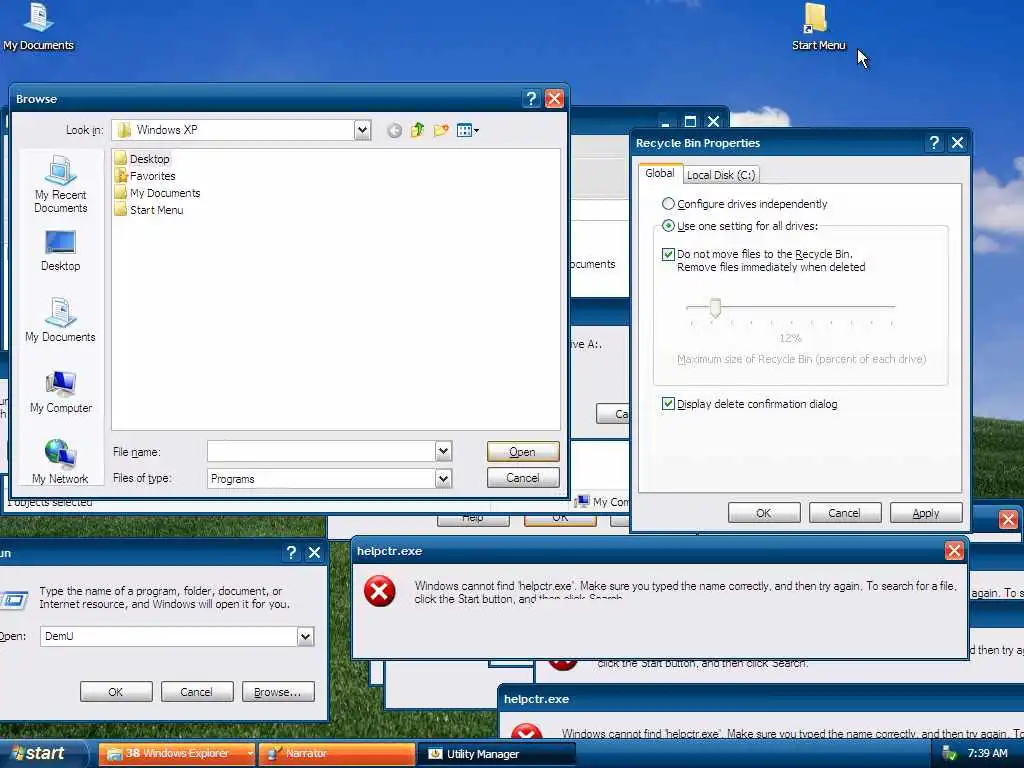Switch to Global tab
Image resolution: width=1024 pixels, height=768 pixels.
tap(660, 173)
